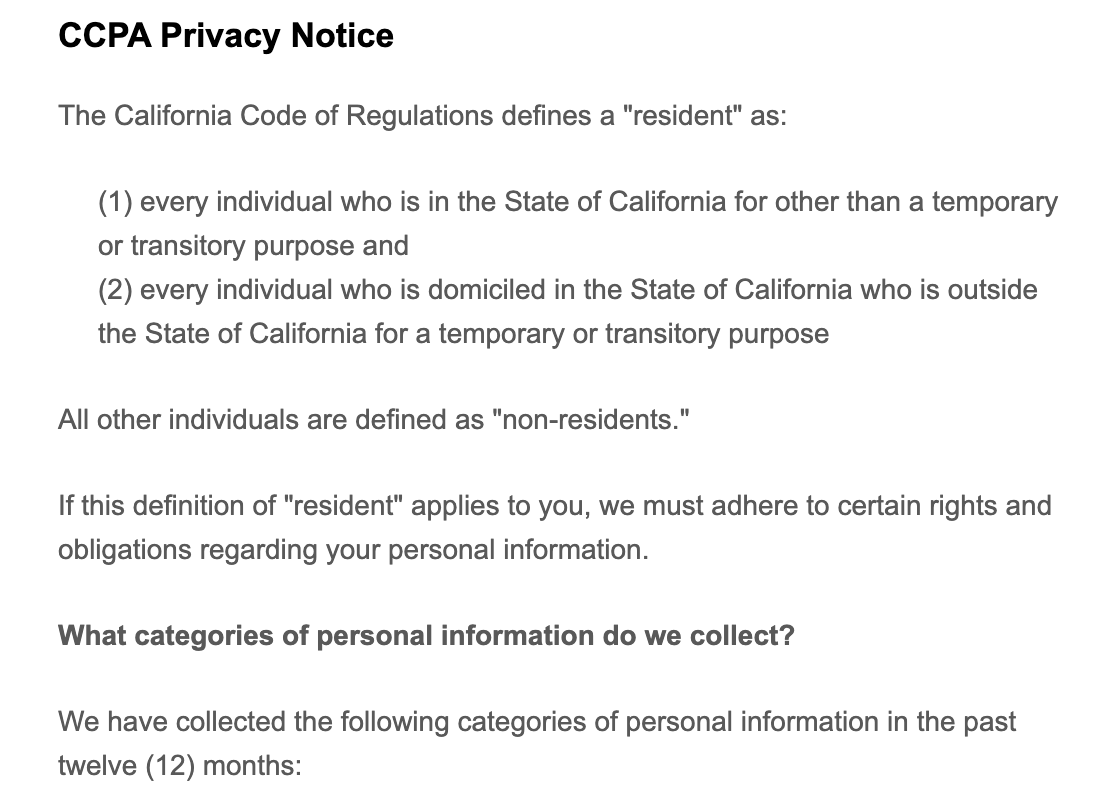The width and height of the screenshot is (1116, 804).
Task: Click the line "or transitory purpose and"
Action: (x=253, y=246)
